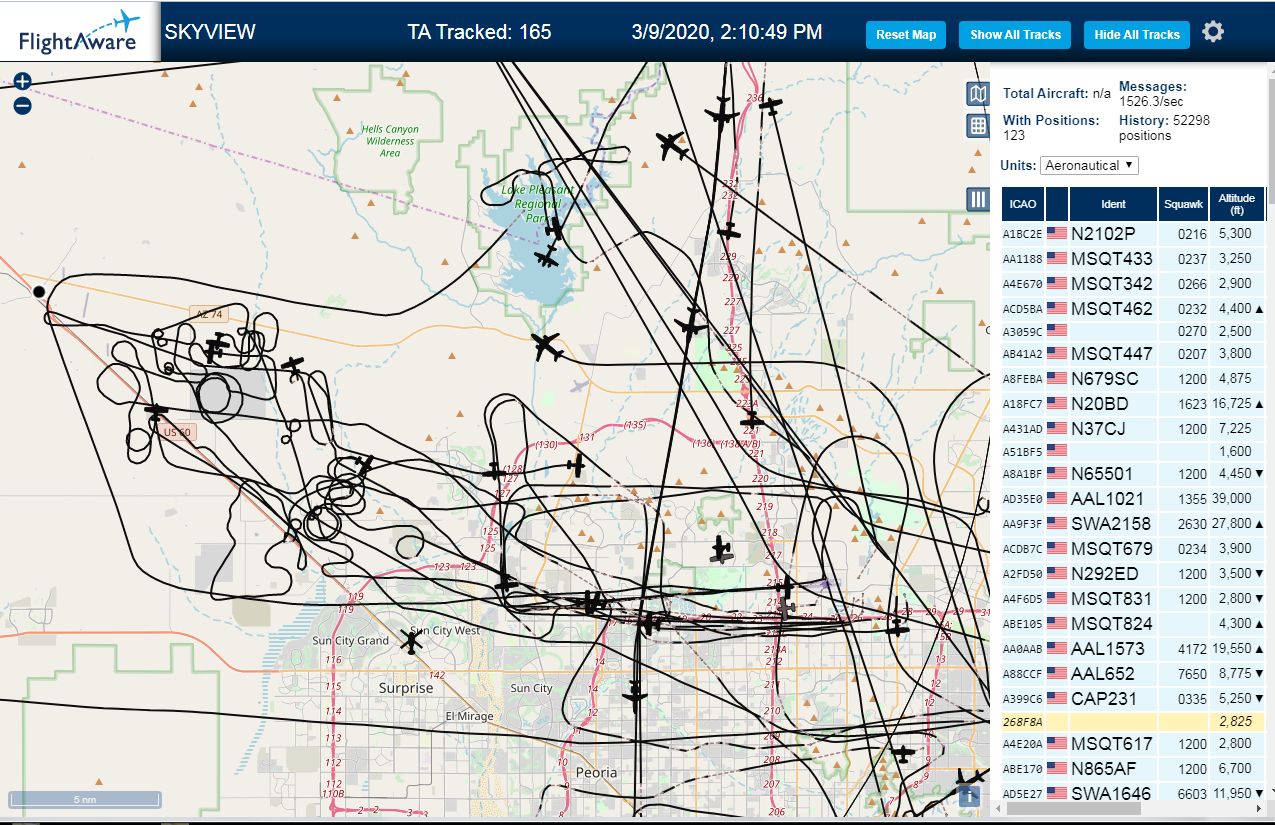1275x825 pixels.
Task: Select the N679SC aircraft row
Action: 1133,379
